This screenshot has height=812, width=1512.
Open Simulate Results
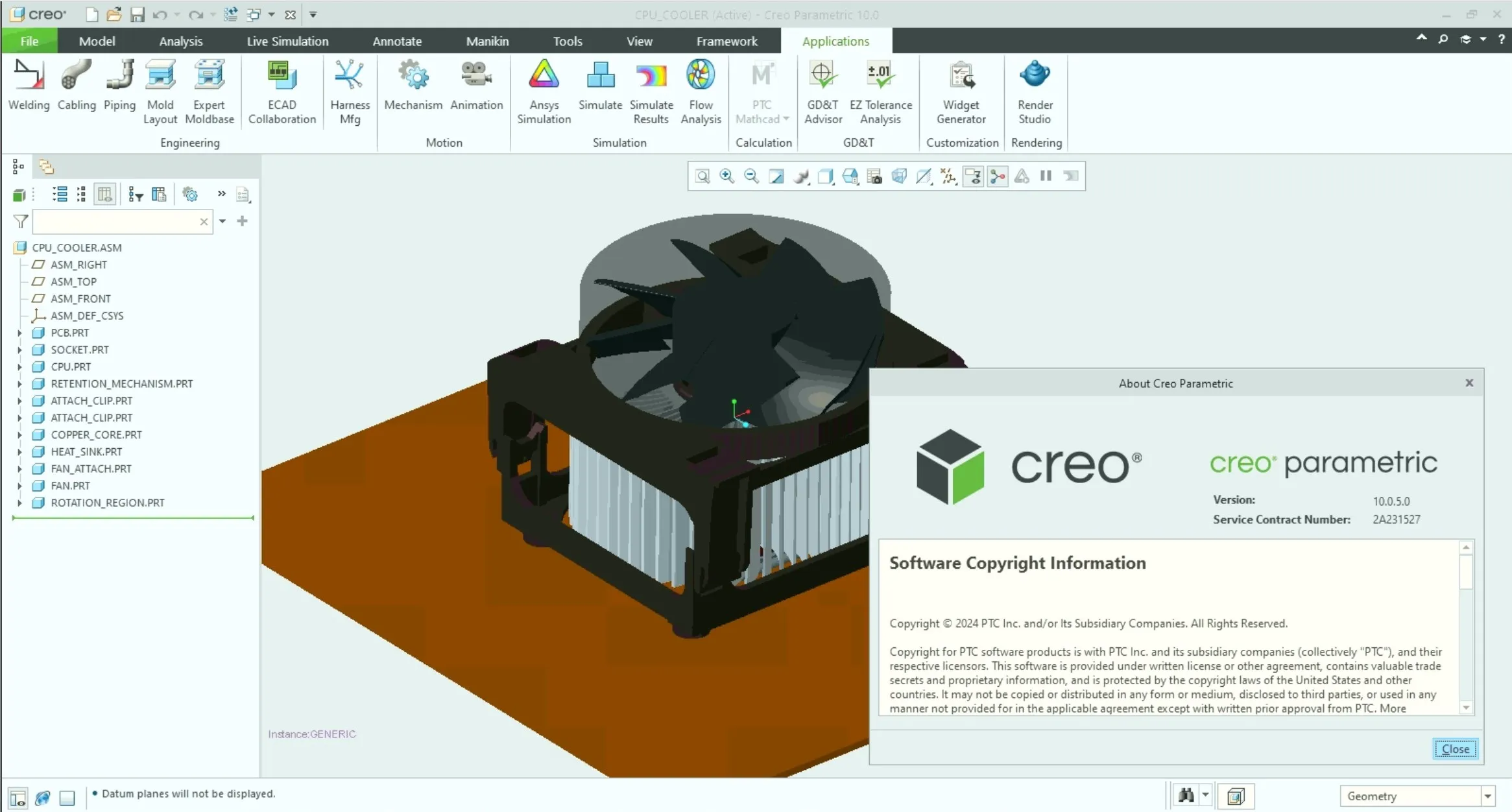click(x=651, y=92)
